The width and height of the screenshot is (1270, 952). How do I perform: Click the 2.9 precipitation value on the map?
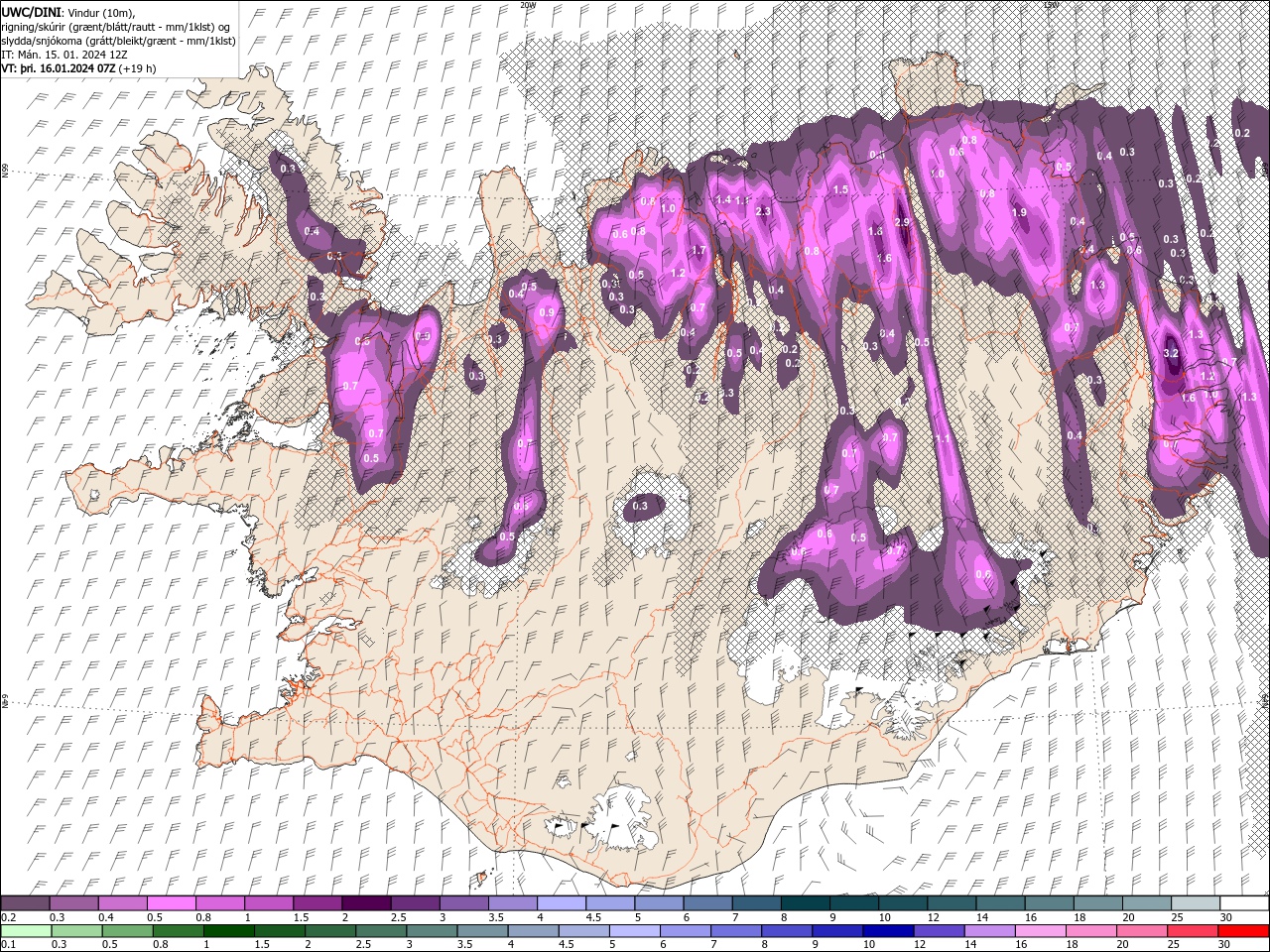(902, 222)
